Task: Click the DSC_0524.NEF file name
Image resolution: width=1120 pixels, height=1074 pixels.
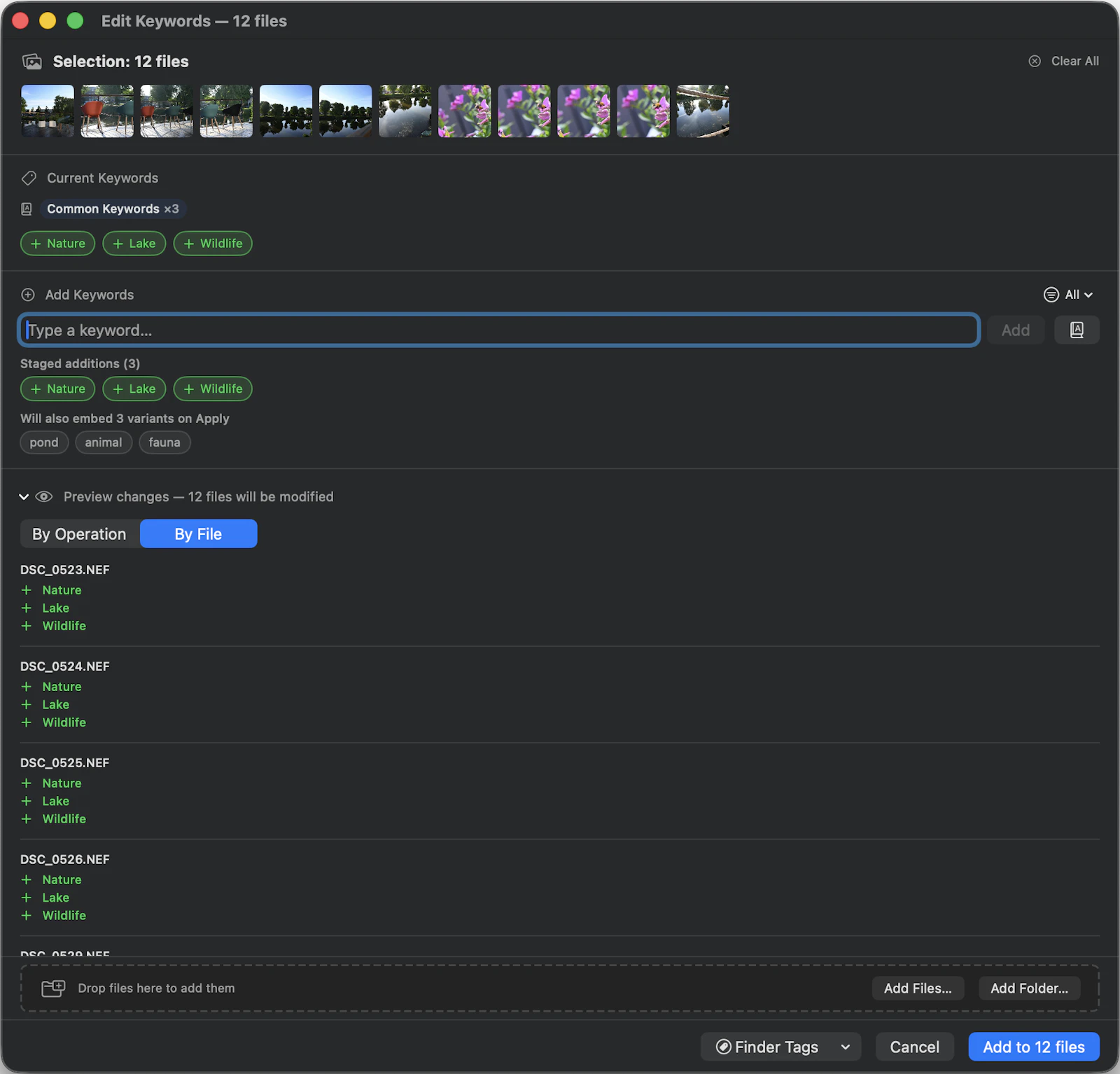Action: (65, 667)
